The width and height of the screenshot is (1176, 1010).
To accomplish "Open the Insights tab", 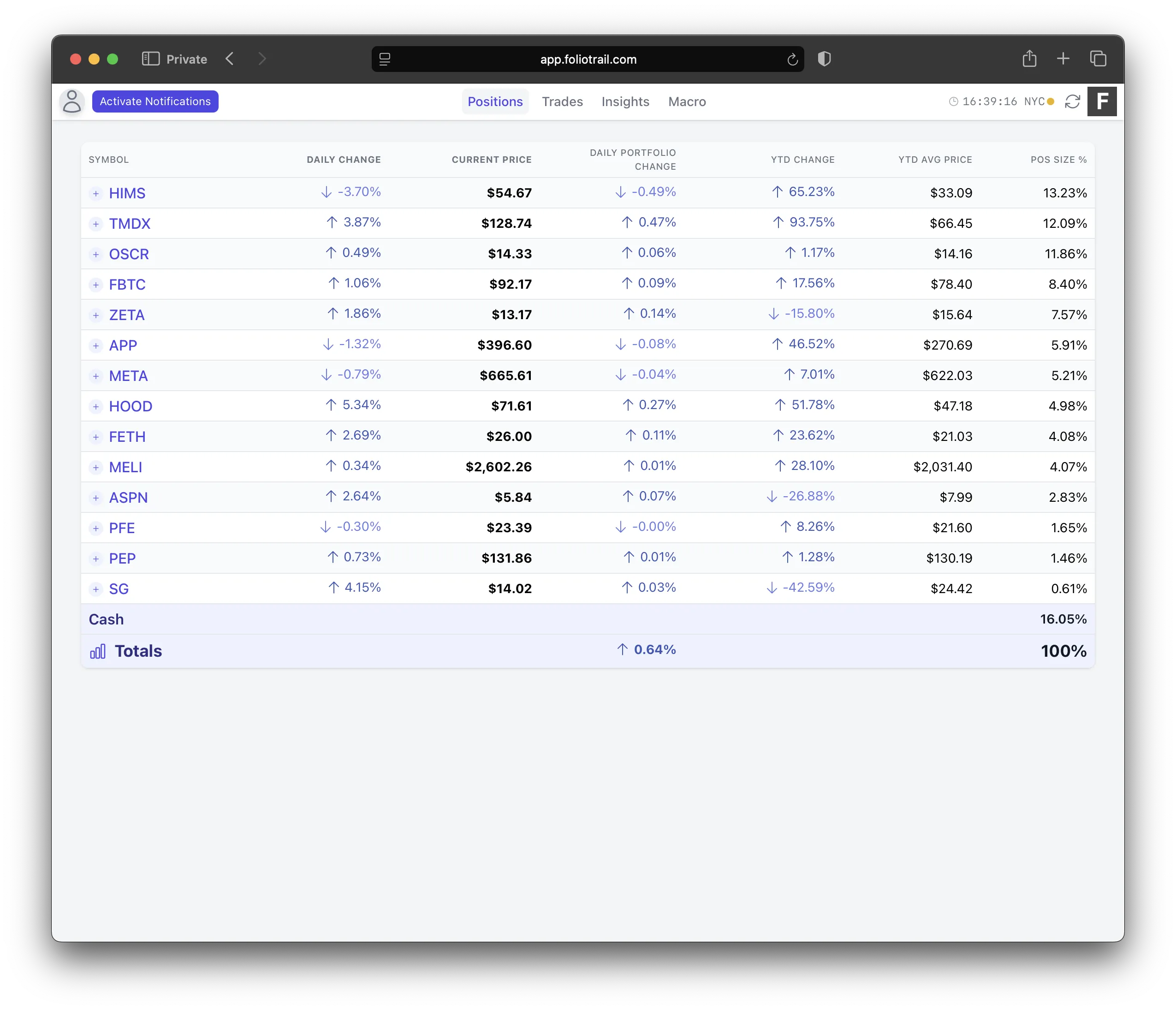I will (x=625, y=101).
